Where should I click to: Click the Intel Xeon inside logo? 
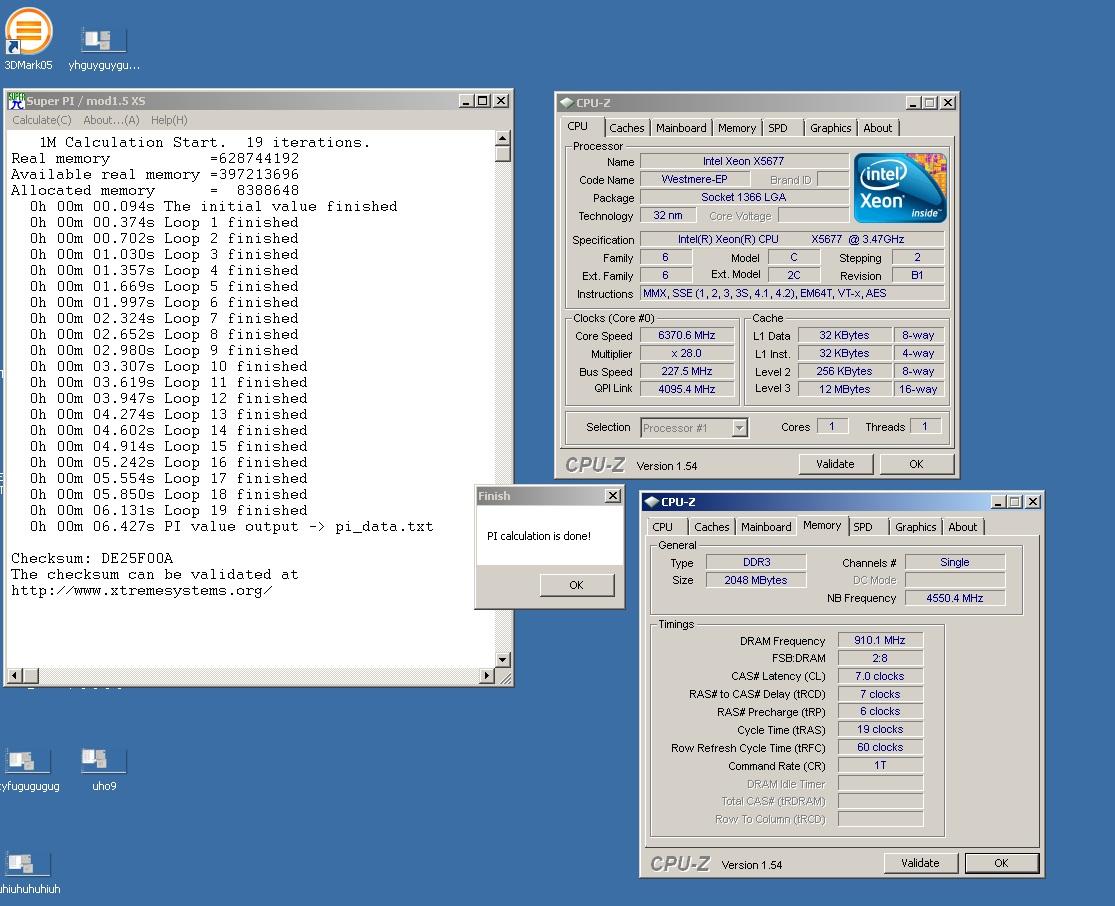pyautogui.click(x=900, y=188)
